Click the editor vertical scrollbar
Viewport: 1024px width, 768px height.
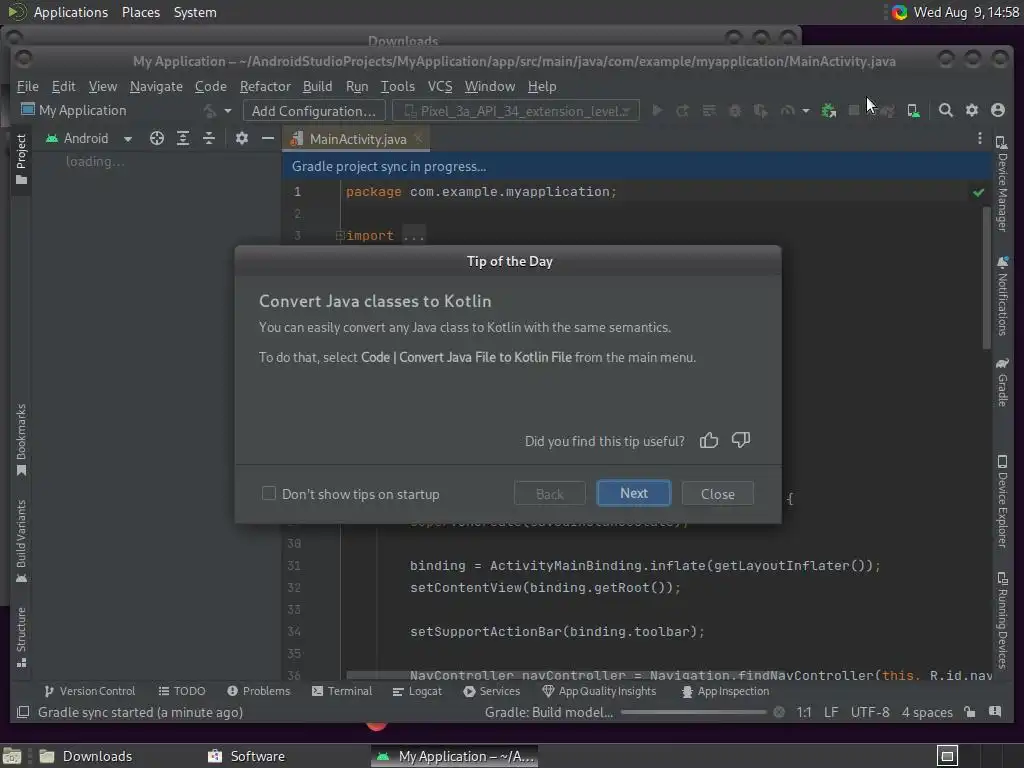pos(986,278)
